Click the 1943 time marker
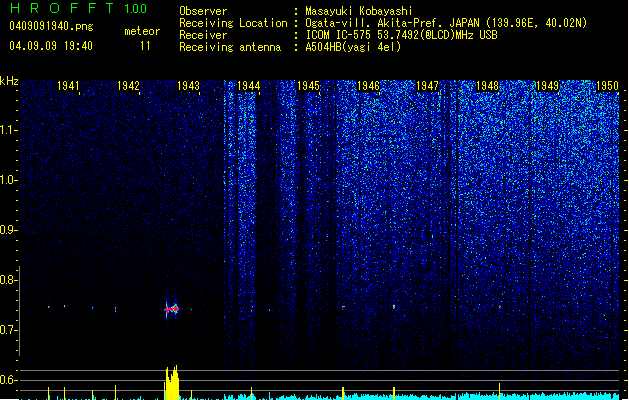 188,86
